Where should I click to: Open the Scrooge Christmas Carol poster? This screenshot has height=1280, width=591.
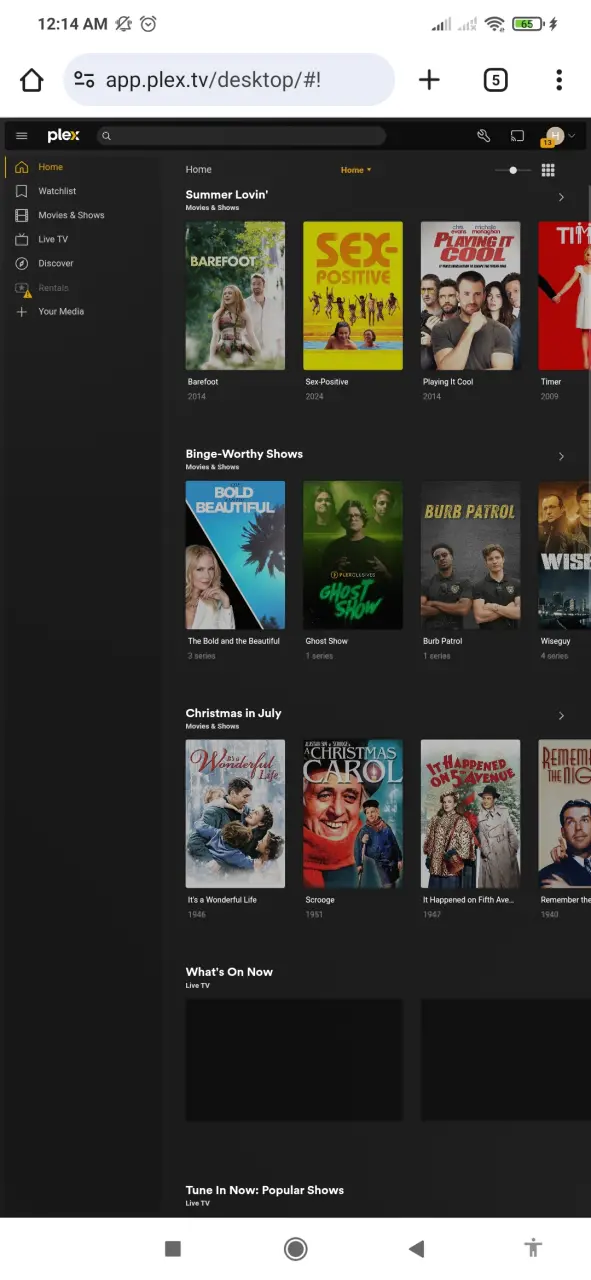(x=353, y=814)
